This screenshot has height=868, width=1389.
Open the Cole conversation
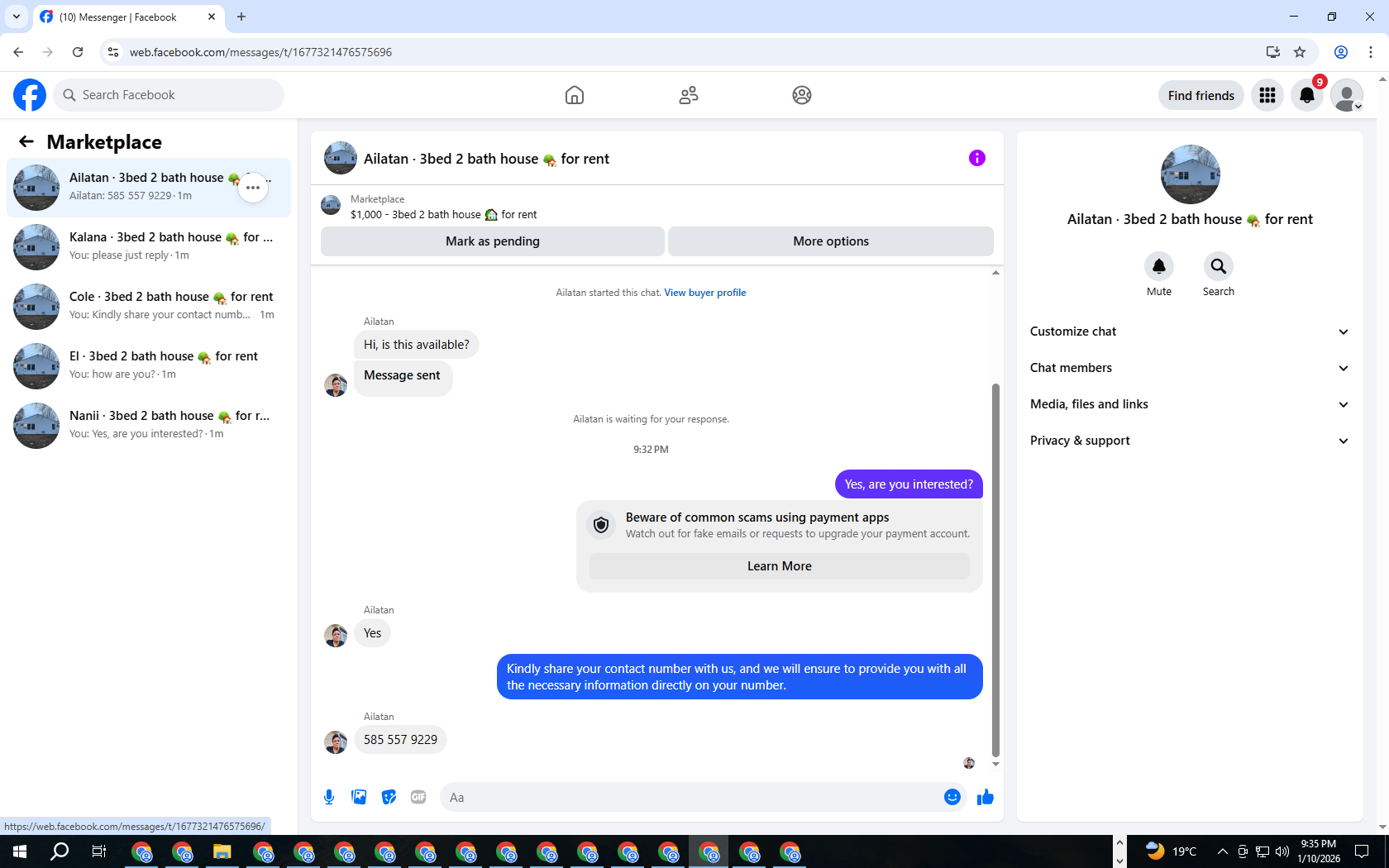[x=149, y=307]
